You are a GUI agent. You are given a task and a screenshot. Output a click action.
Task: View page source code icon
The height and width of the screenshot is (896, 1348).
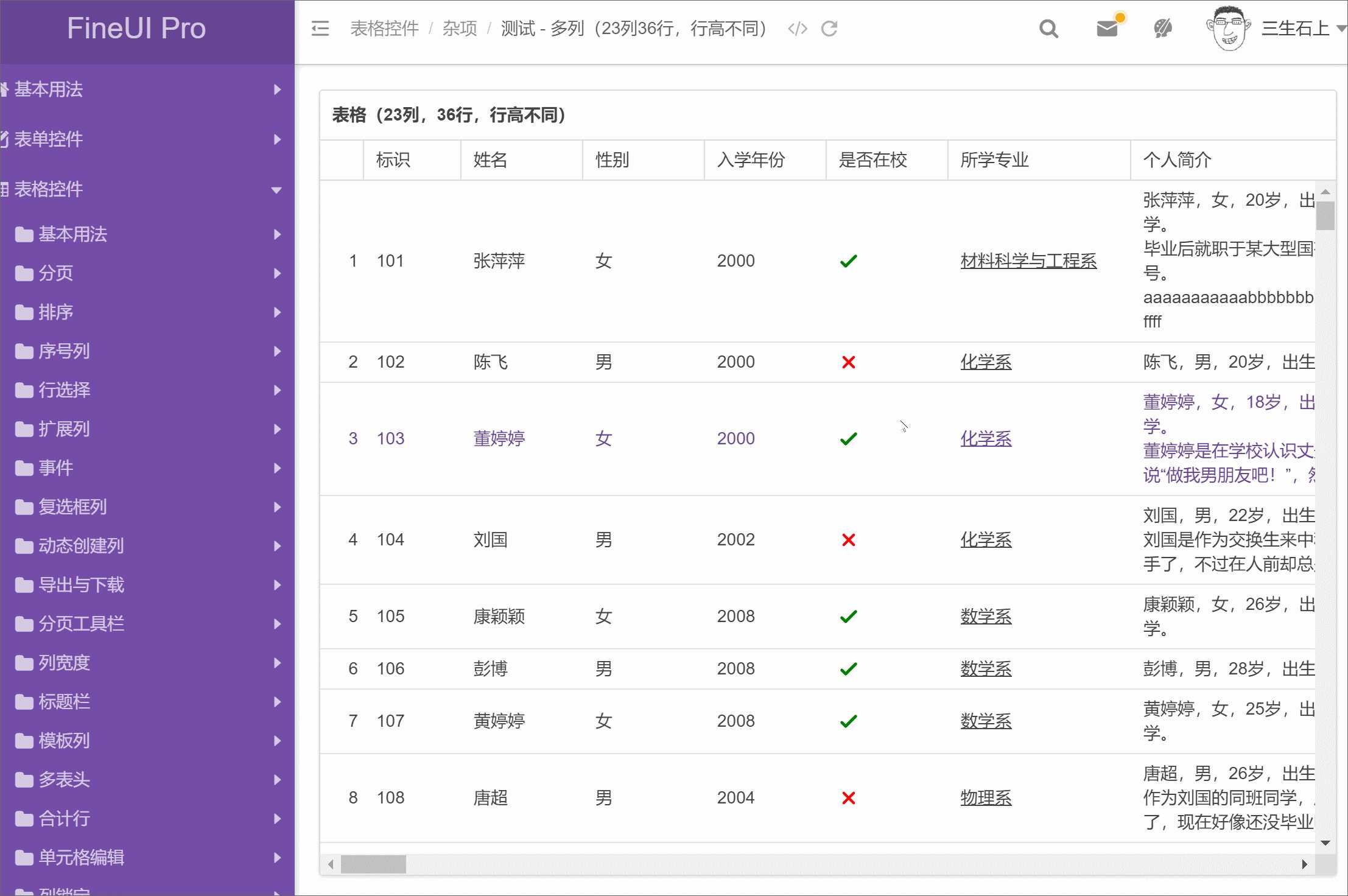point(797,29)
